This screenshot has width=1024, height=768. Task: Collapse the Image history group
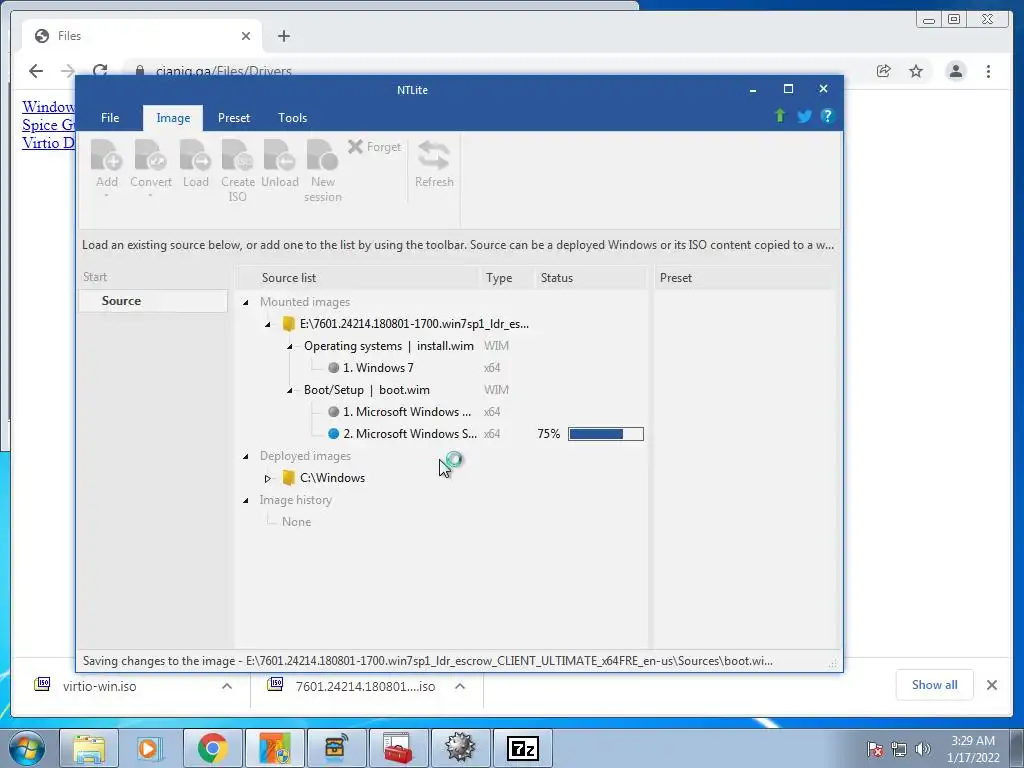point(246,501)
